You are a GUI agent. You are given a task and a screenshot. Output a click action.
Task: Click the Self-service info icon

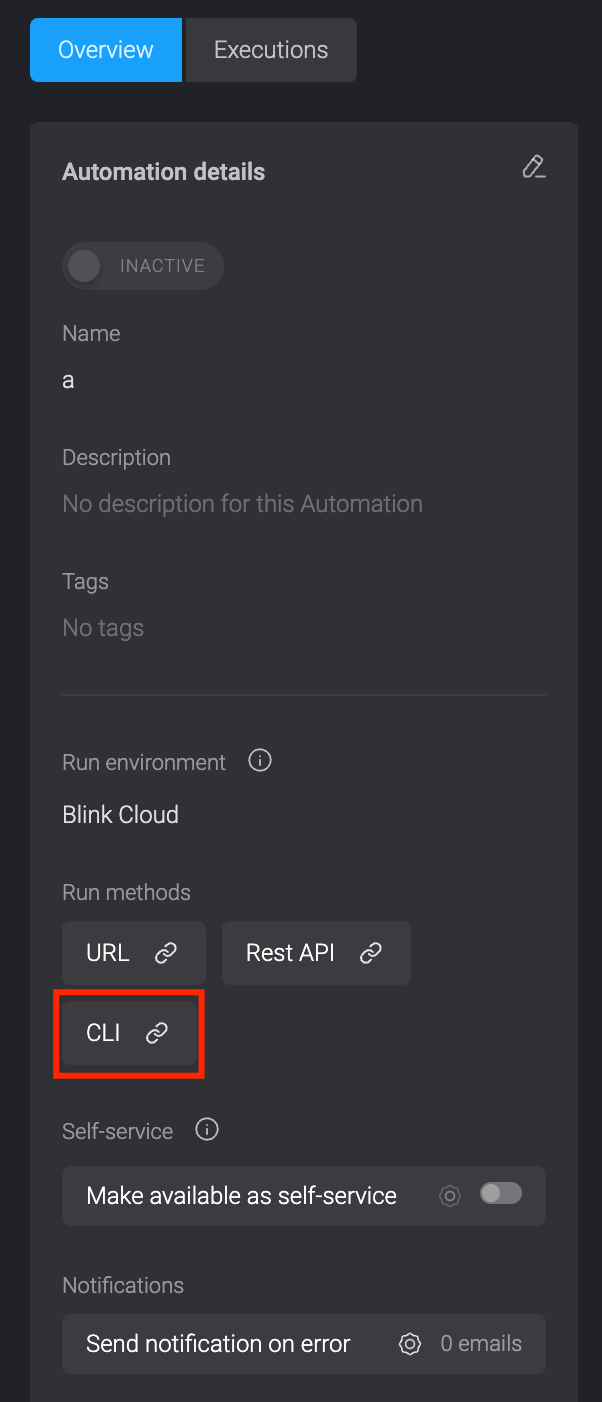(207, 1130)
